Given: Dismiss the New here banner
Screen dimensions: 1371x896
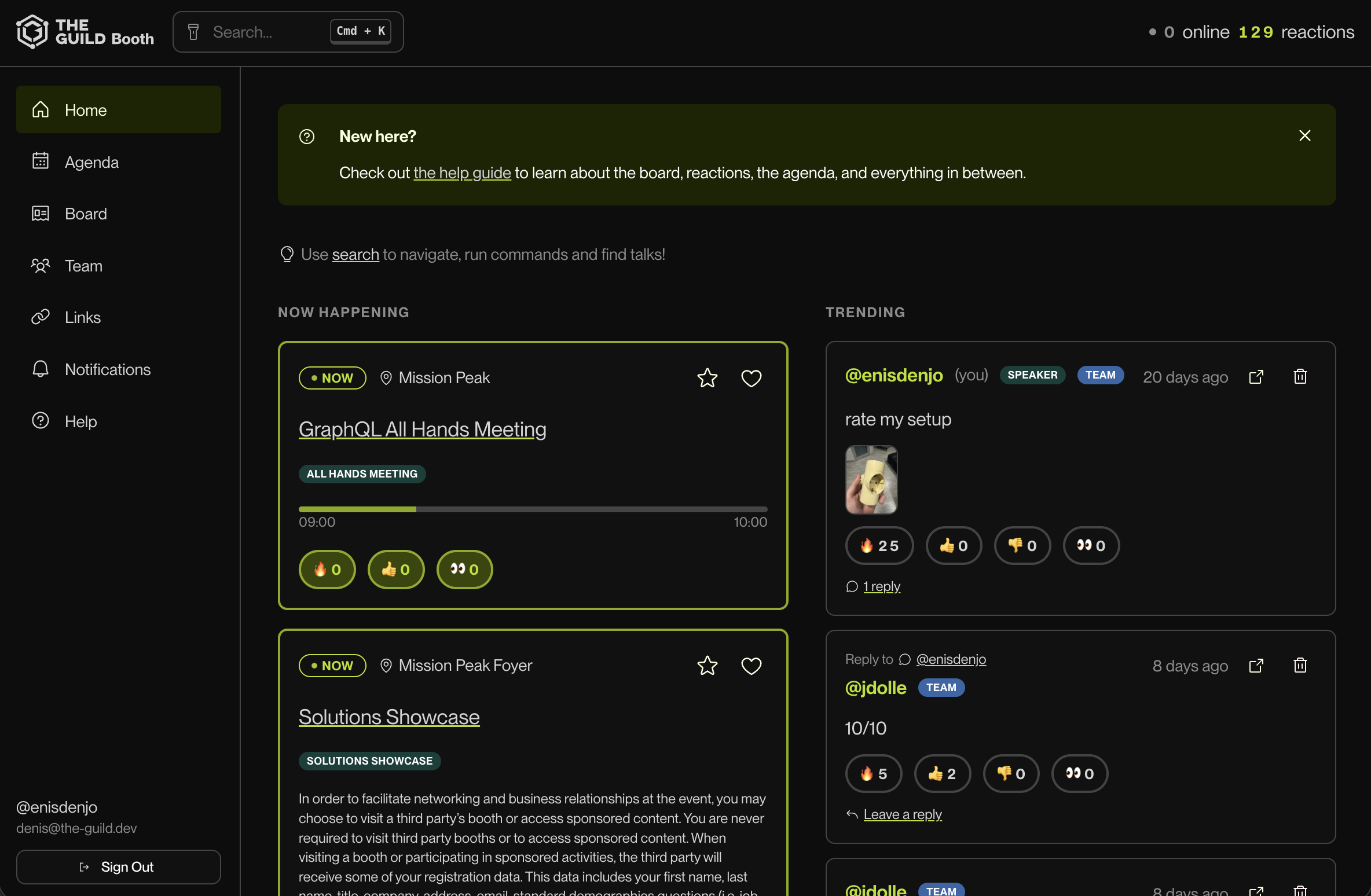Looking at the screenshot, I should (1304, 135).
